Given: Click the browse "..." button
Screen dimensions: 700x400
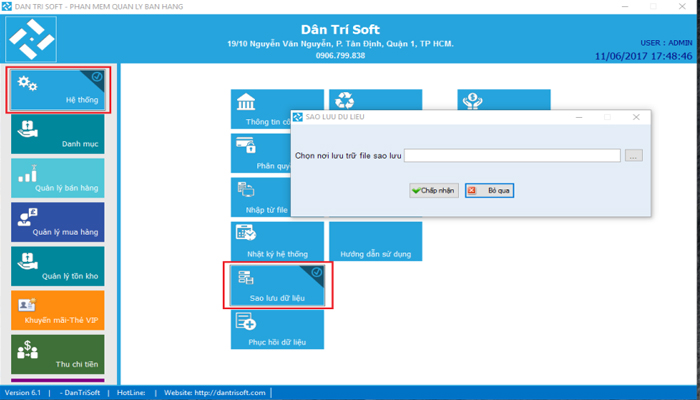Looking at the screenshot, I should click(635, 156).
